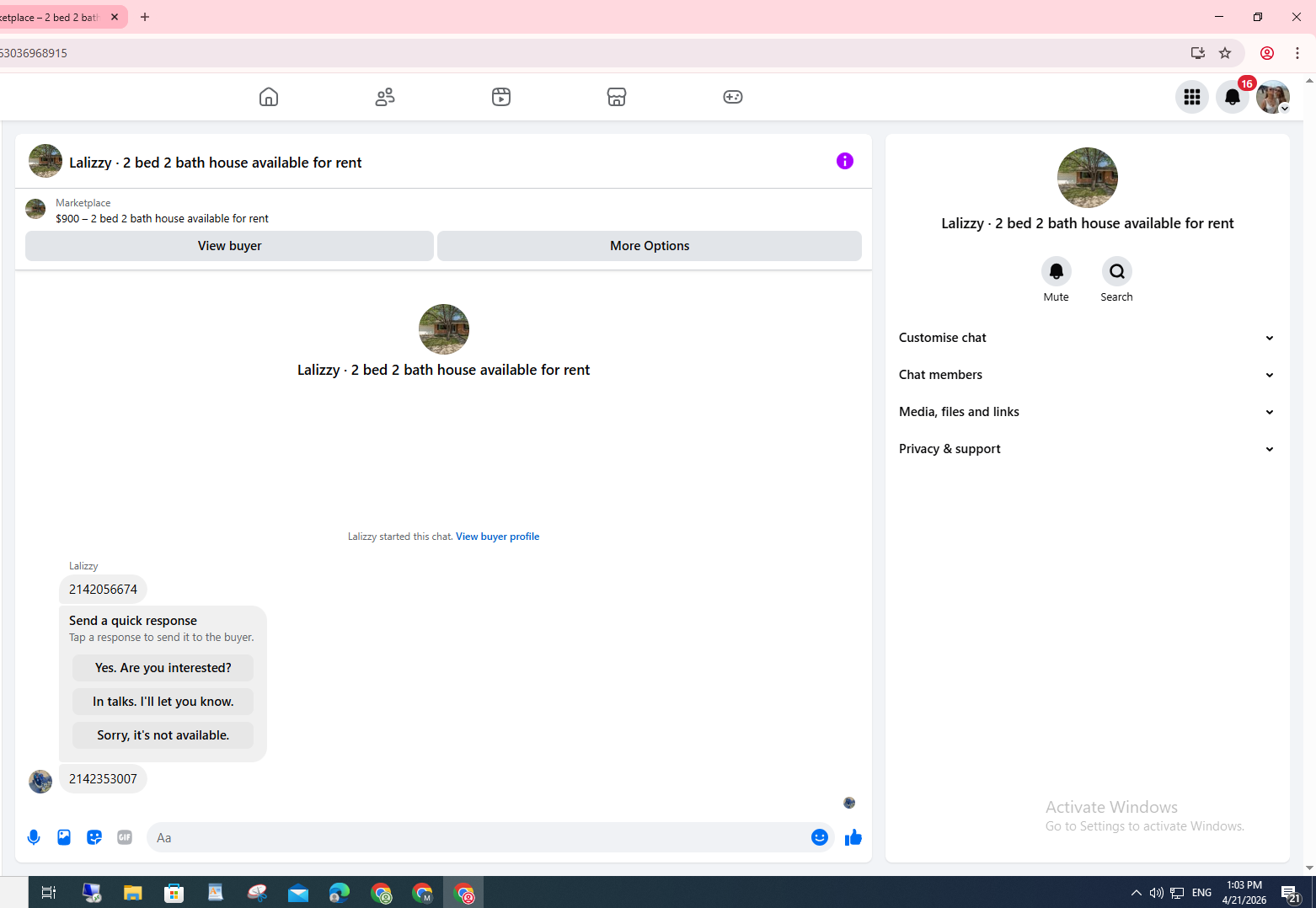
Task: Open Task View on the taskbar
Action: [49, 893]
